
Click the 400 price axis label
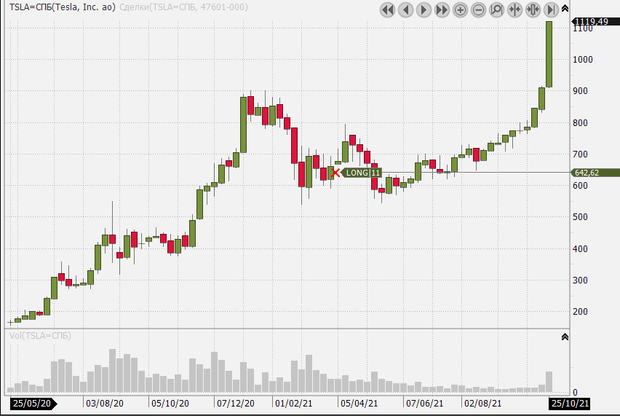click(580, 249)
